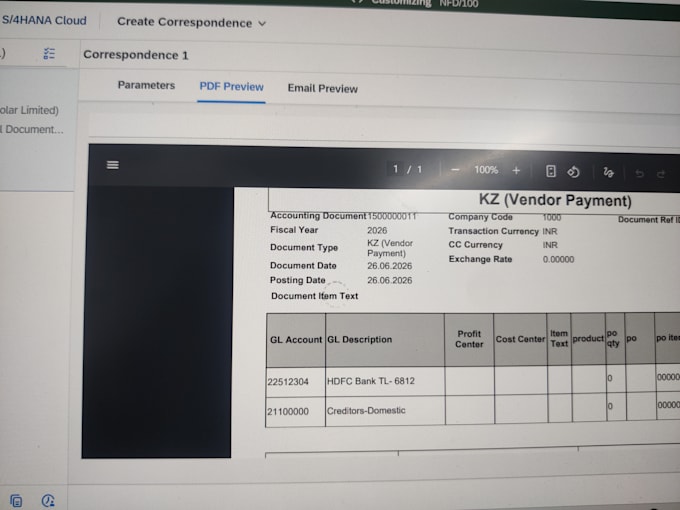680x510 pixels.
Task: Click the Exchange Rate value 0.00000
Action: point(559,259)
